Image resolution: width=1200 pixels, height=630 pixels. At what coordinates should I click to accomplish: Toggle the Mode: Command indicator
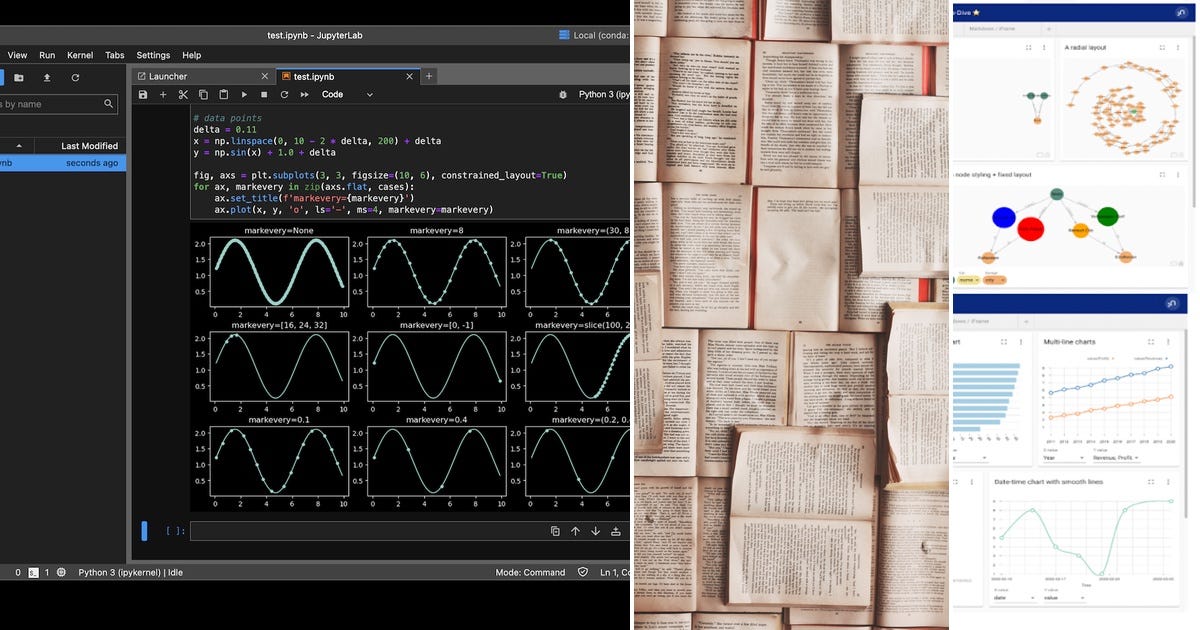pos(529,572)
